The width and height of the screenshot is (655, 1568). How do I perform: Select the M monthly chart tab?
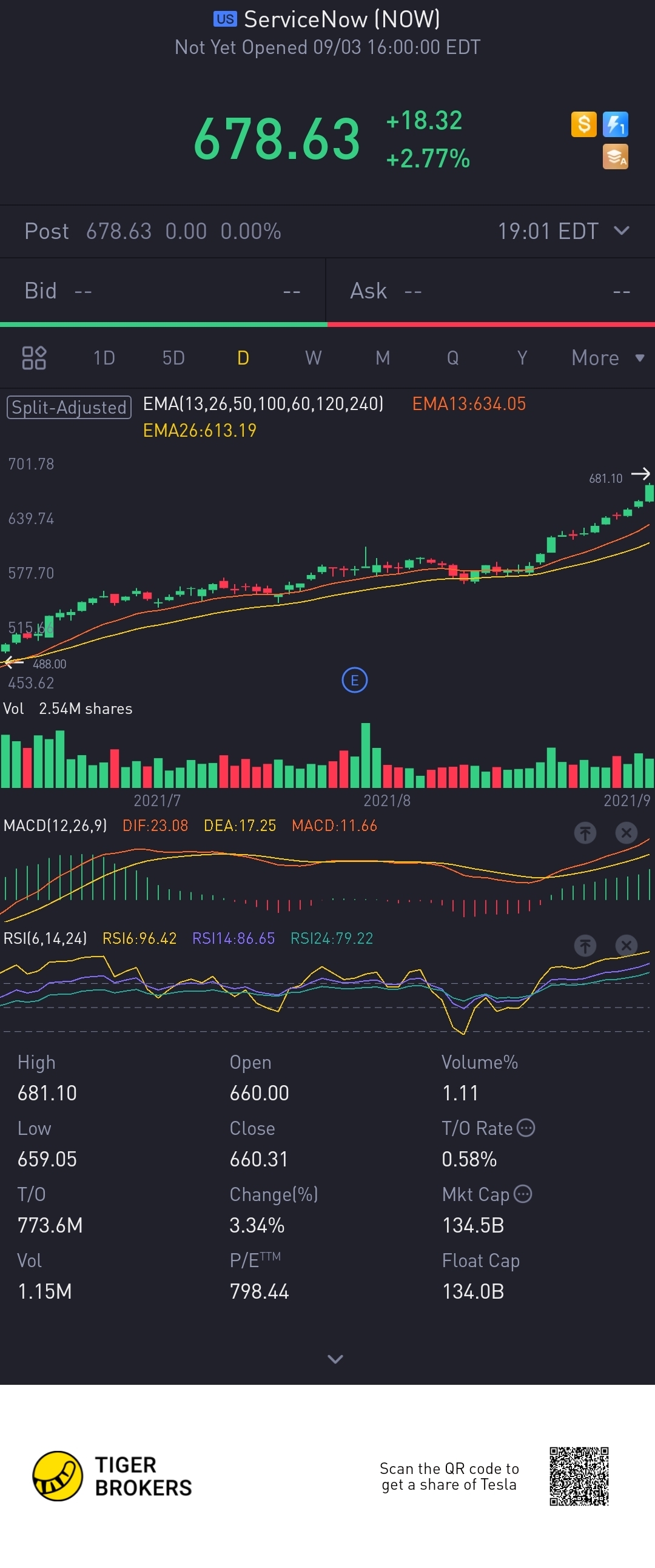pyautogui.click(x=382, y=358)
